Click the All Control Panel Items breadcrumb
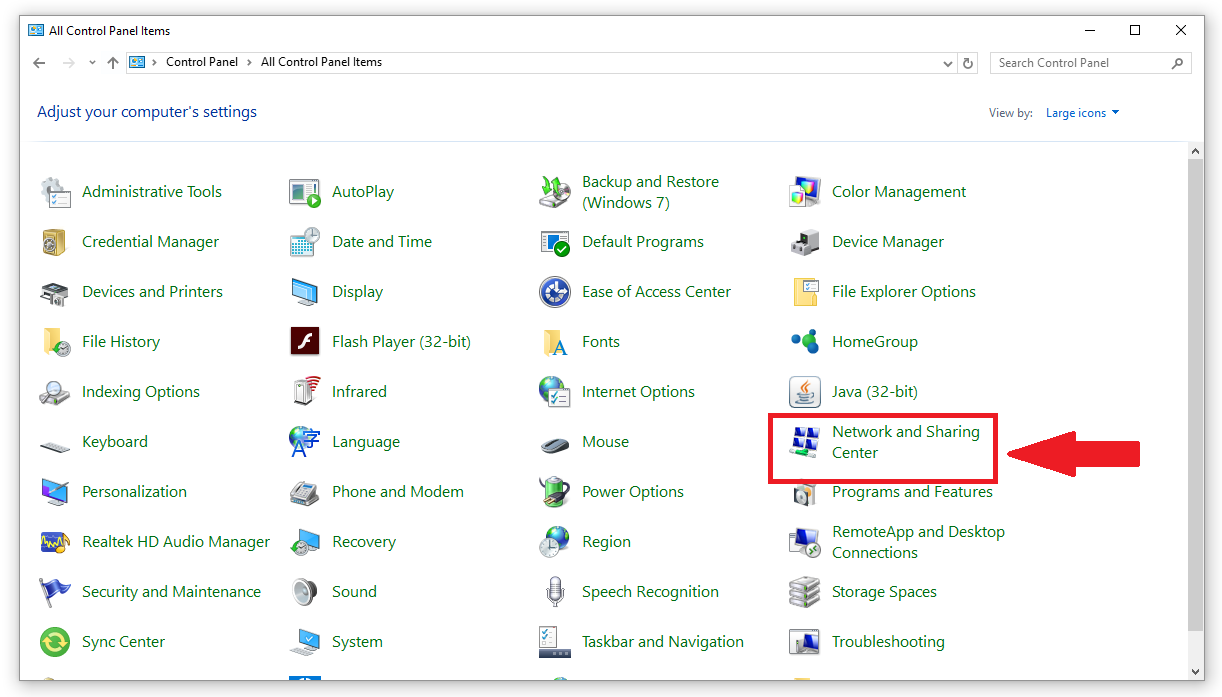Screen dimensions: 1222x697 (321, 62)
